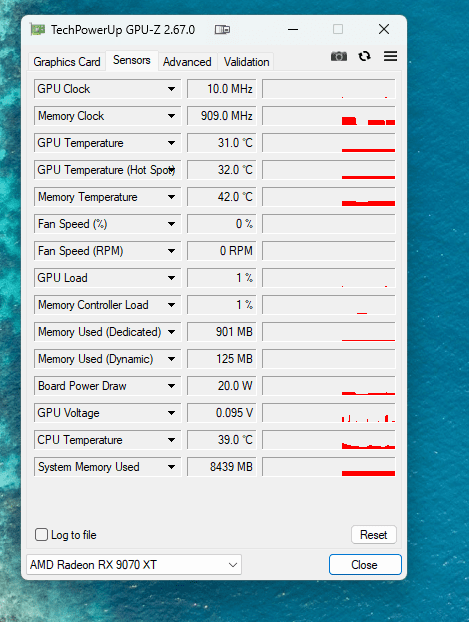Click the Memory Clock history graph
Viewport: 469px width, 622px height.
coord(329,116)
